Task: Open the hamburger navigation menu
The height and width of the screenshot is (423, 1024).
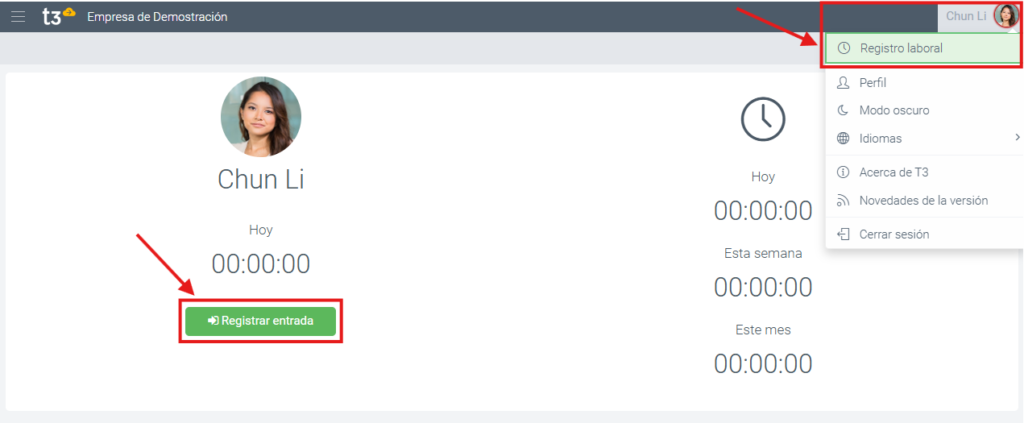Action: (x=18, y=16)
